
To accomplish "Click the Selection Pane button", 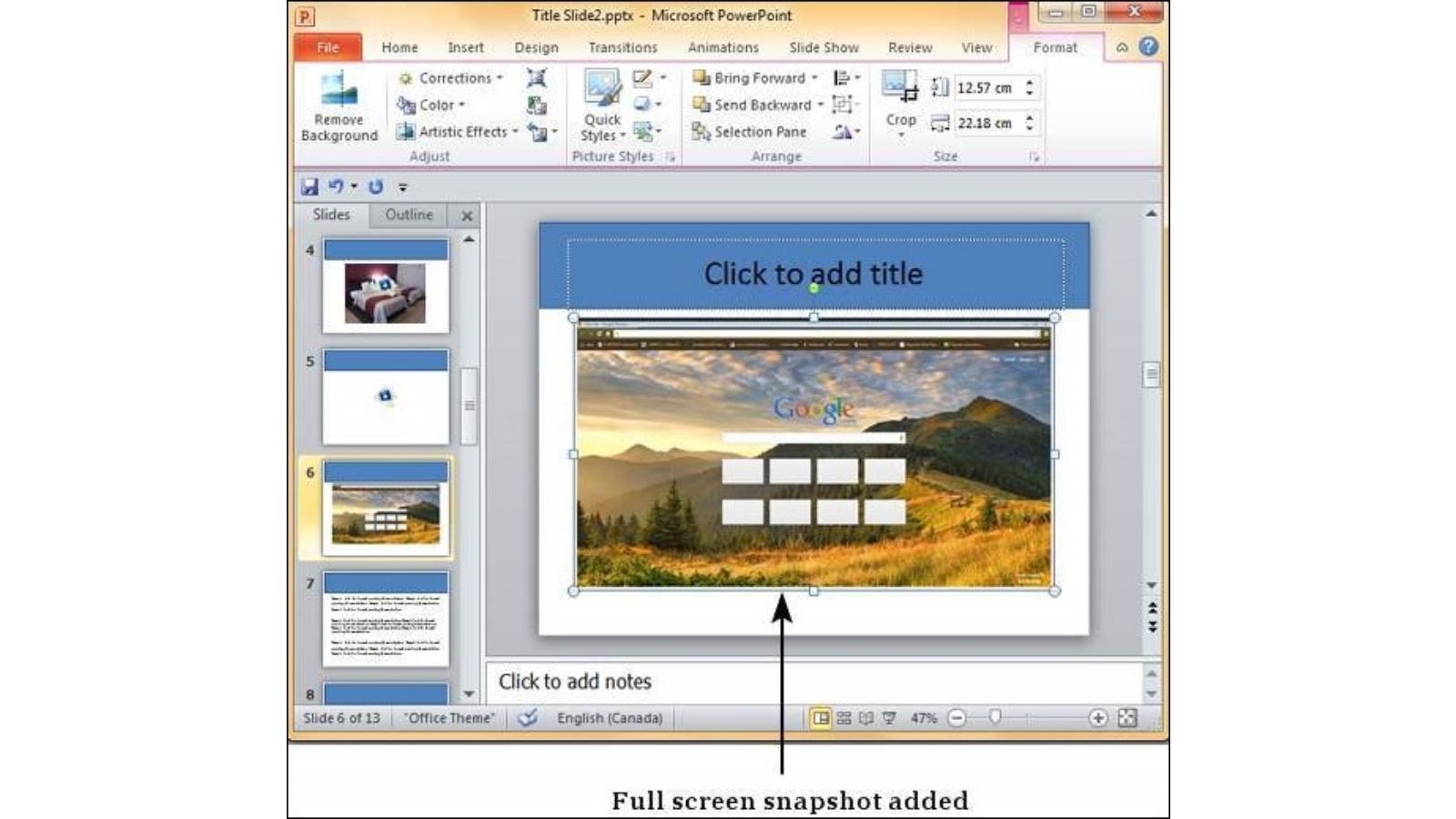I will coord(749,132).
